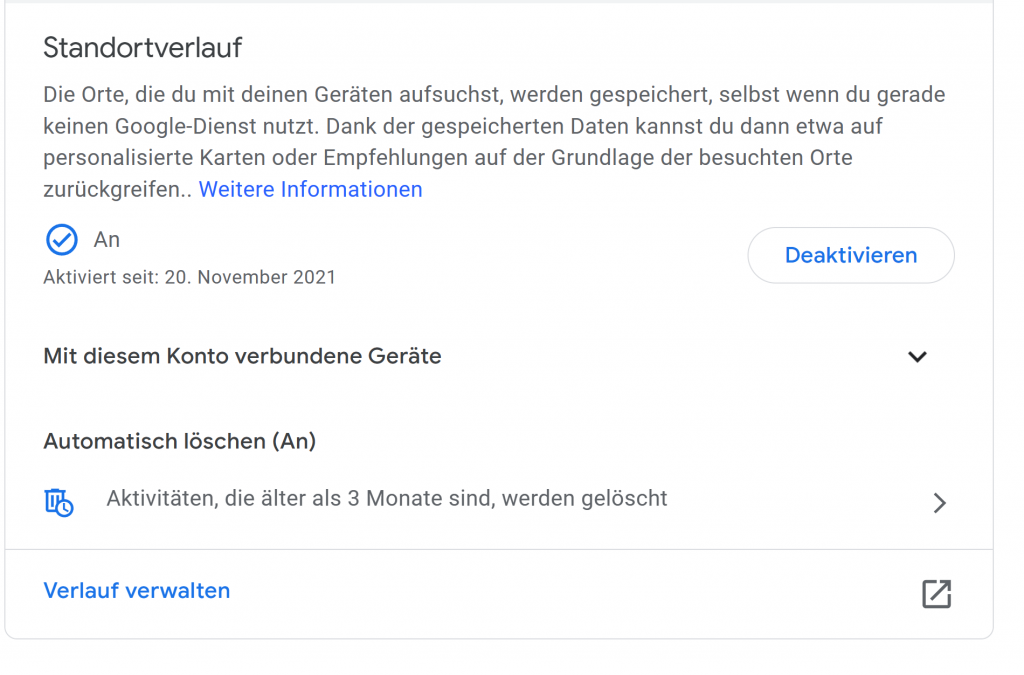This screenshot has width=1024, height=675.
Task: Click the Aktiviert seit label text
Action: tap(101, 277)
